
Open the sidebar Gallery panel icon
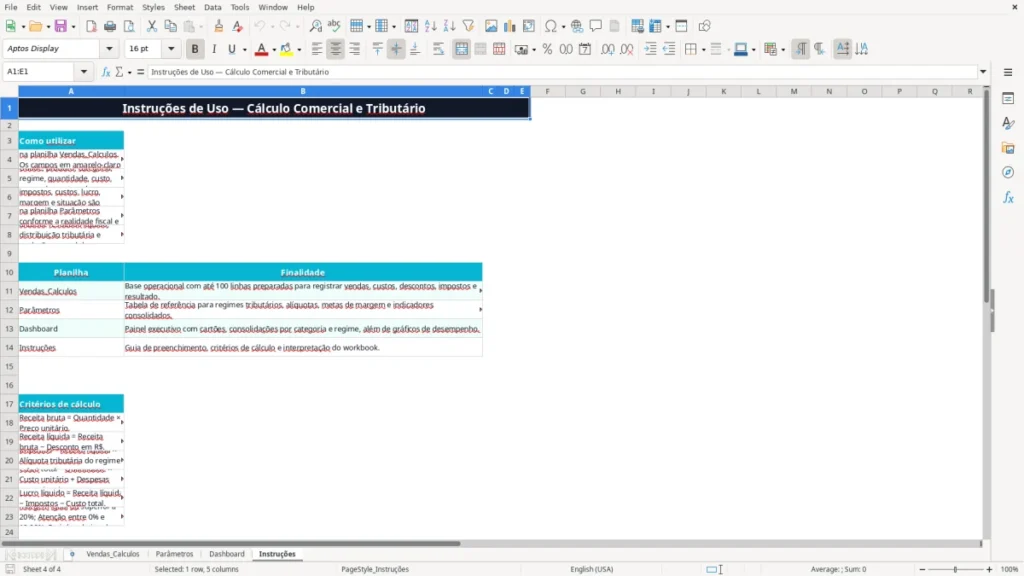point(1008,148)
